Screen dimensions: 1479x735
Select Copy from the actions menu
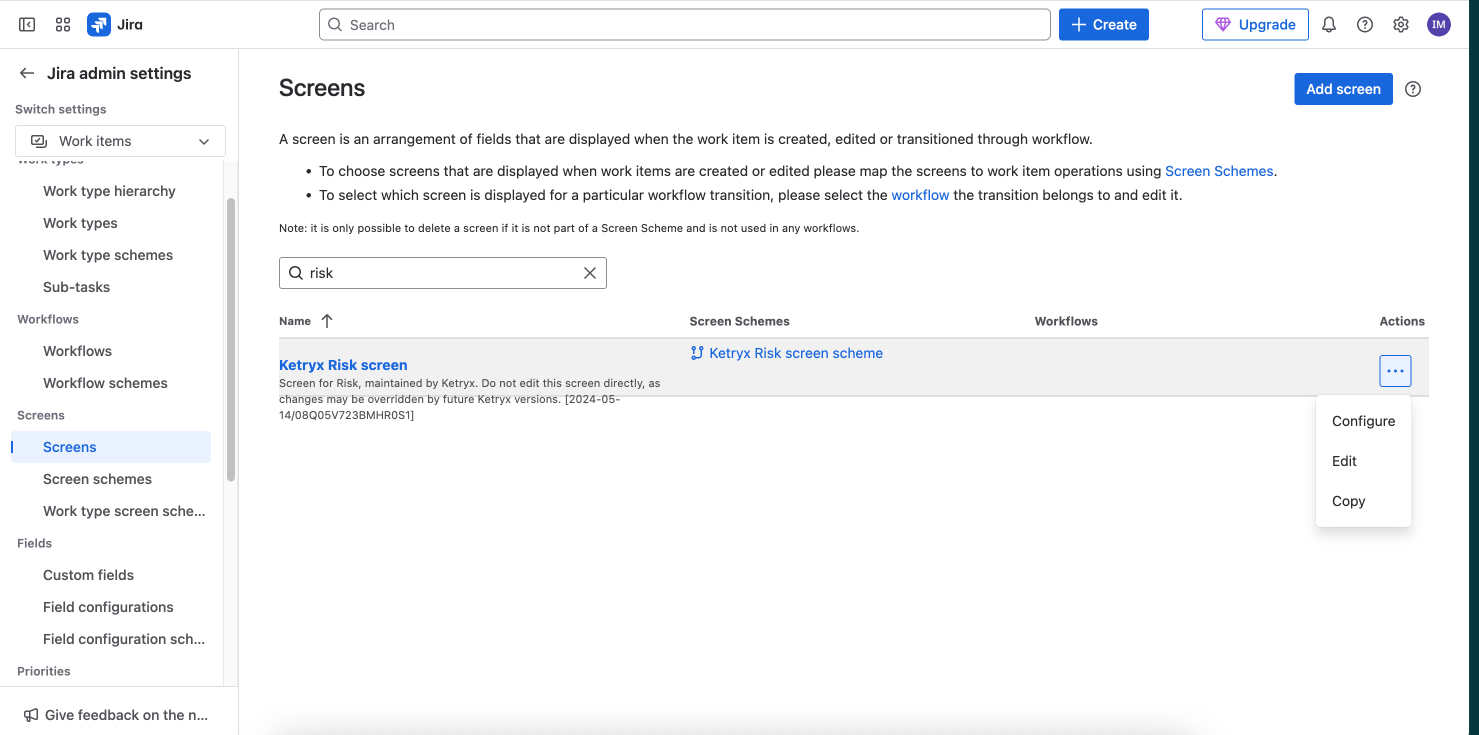point(1363,501)
